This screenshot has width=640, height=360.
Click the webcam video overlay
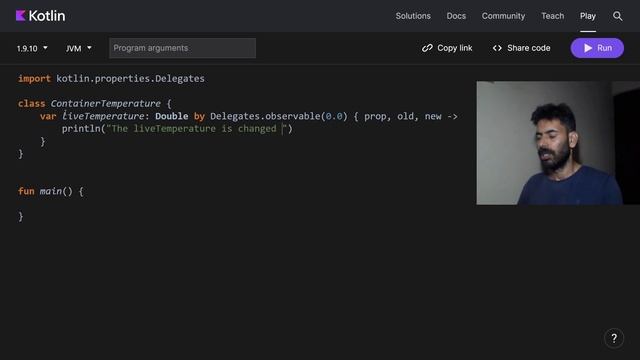[x=558, y=143]
